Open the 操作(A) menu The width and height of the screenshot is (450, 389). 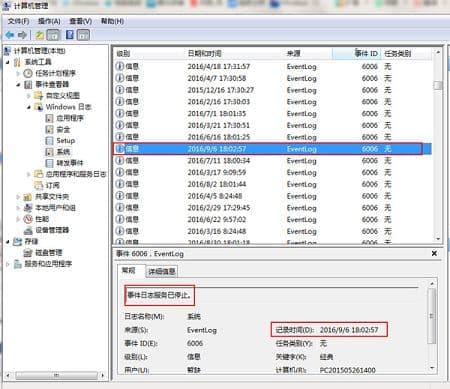click(x=49, y=21)
